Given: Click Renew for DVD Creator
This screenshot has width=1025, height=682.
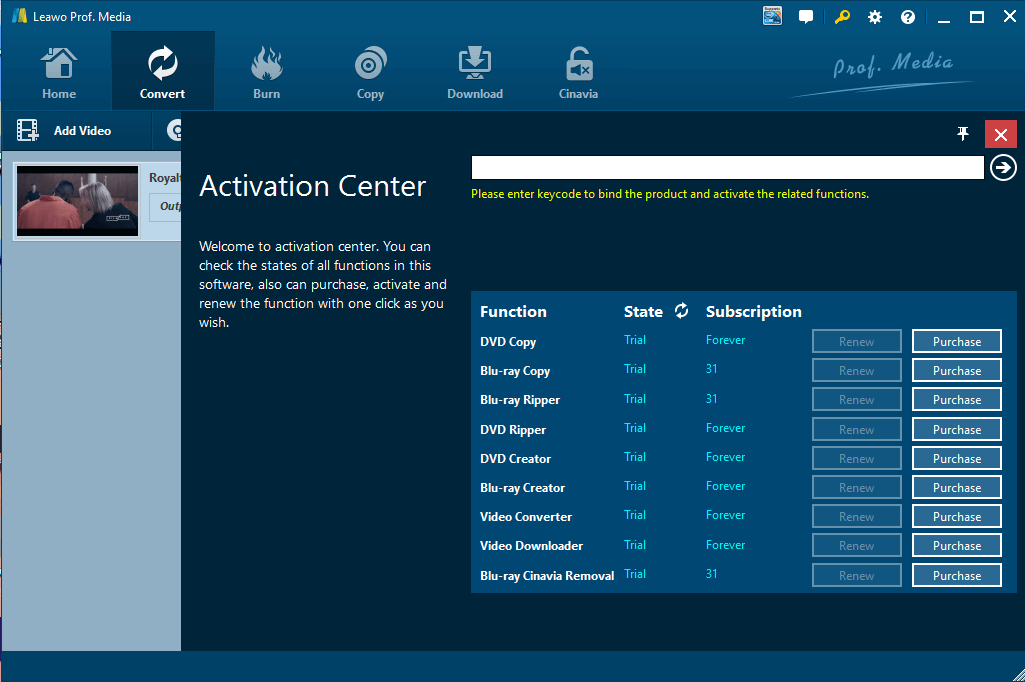Looking at the screenshot, I should 856,458.
